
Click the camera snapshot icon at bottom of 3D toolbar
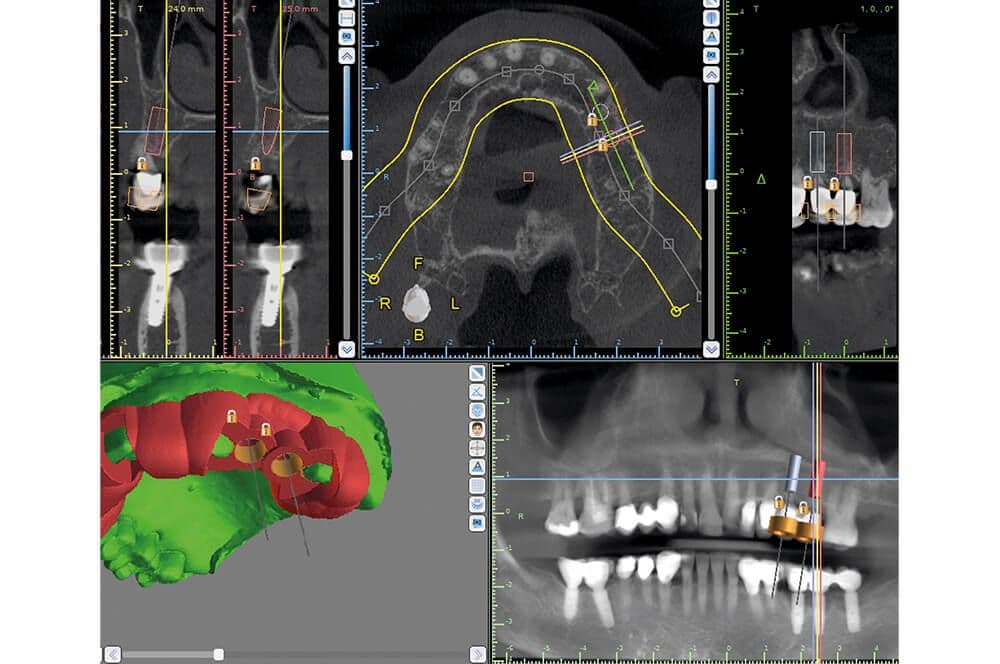pyautogui.click(x=477, y=523)
